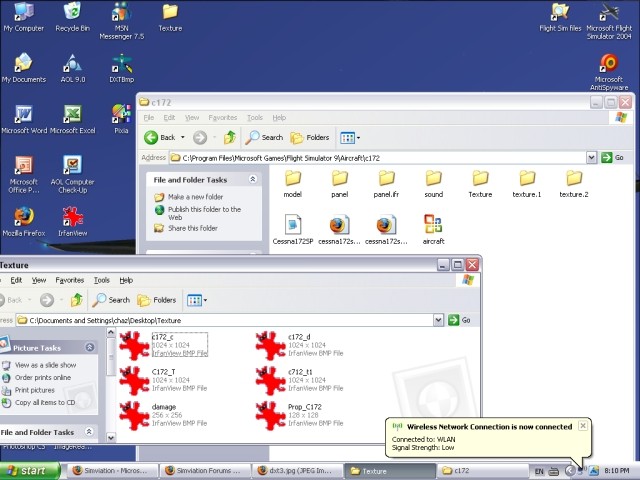Launch the Pixia desktop shortcut

pos(122,119)
